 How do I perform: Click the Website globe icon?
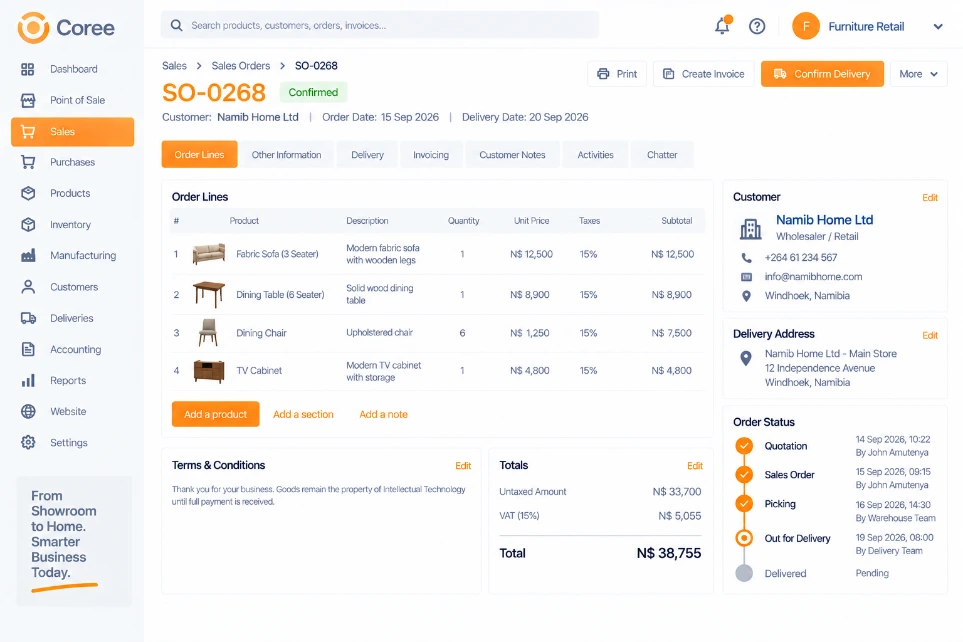pyautogui.click(x=28, y=411)
